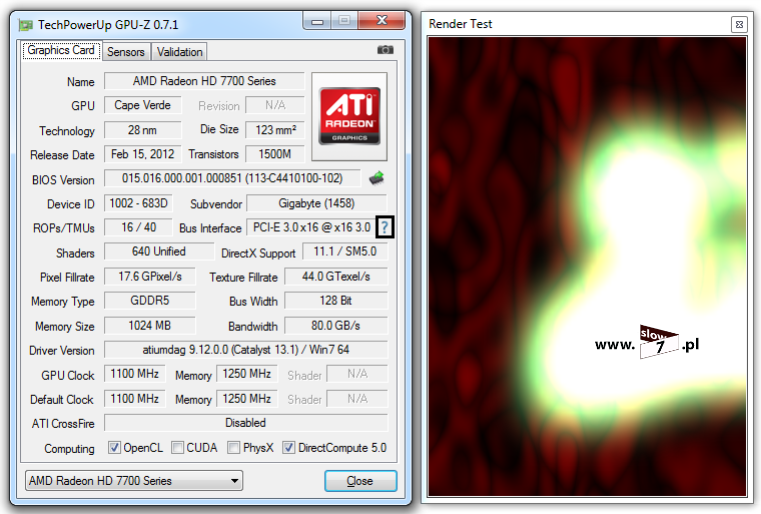761x514 pixels.
Task: Click the Render Test animation area
Action: (587, 266)
